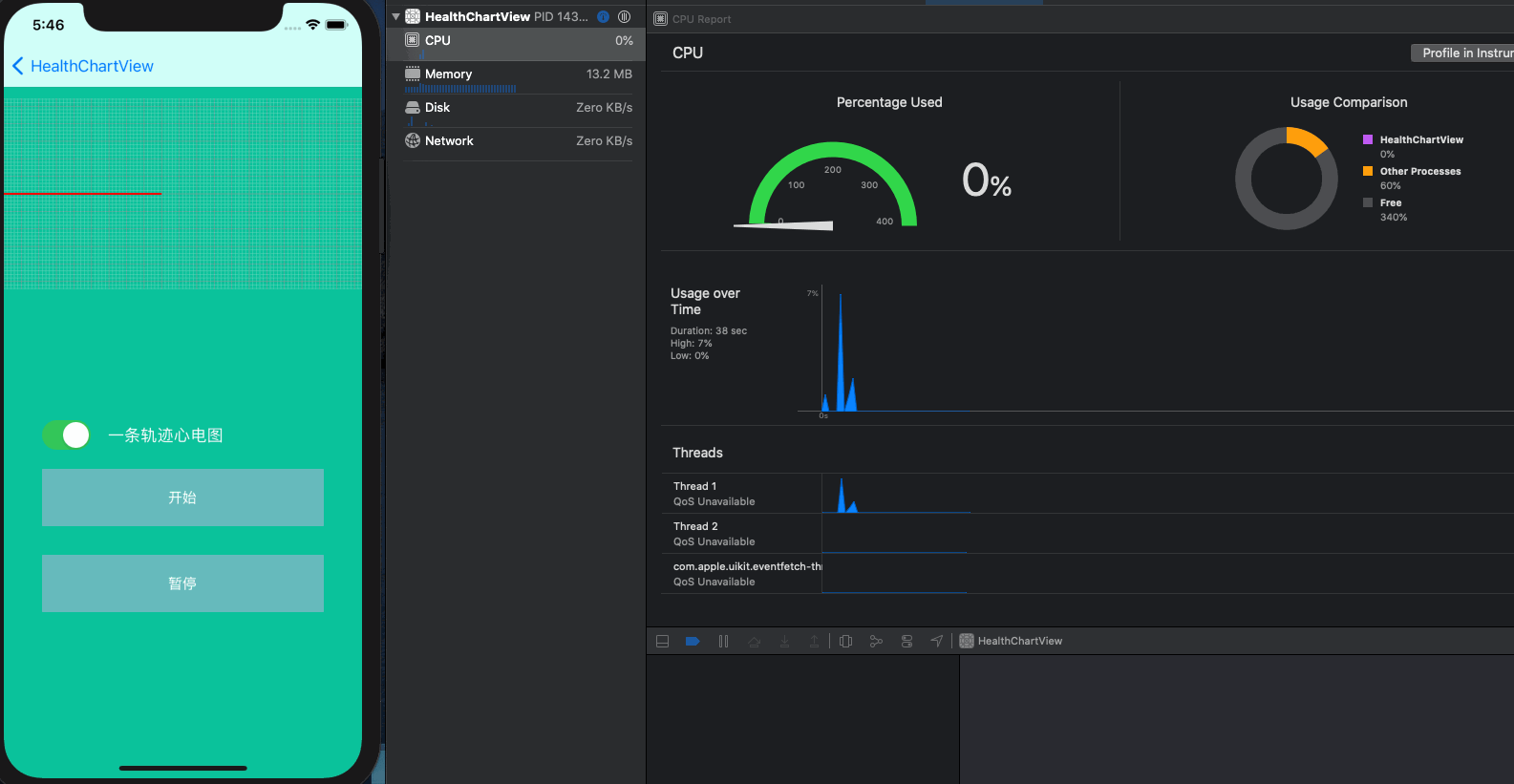Viewport: 1514px width, 784px height.
Task: Open Debug Memory Graph icon
Action: tap(876, 642)
